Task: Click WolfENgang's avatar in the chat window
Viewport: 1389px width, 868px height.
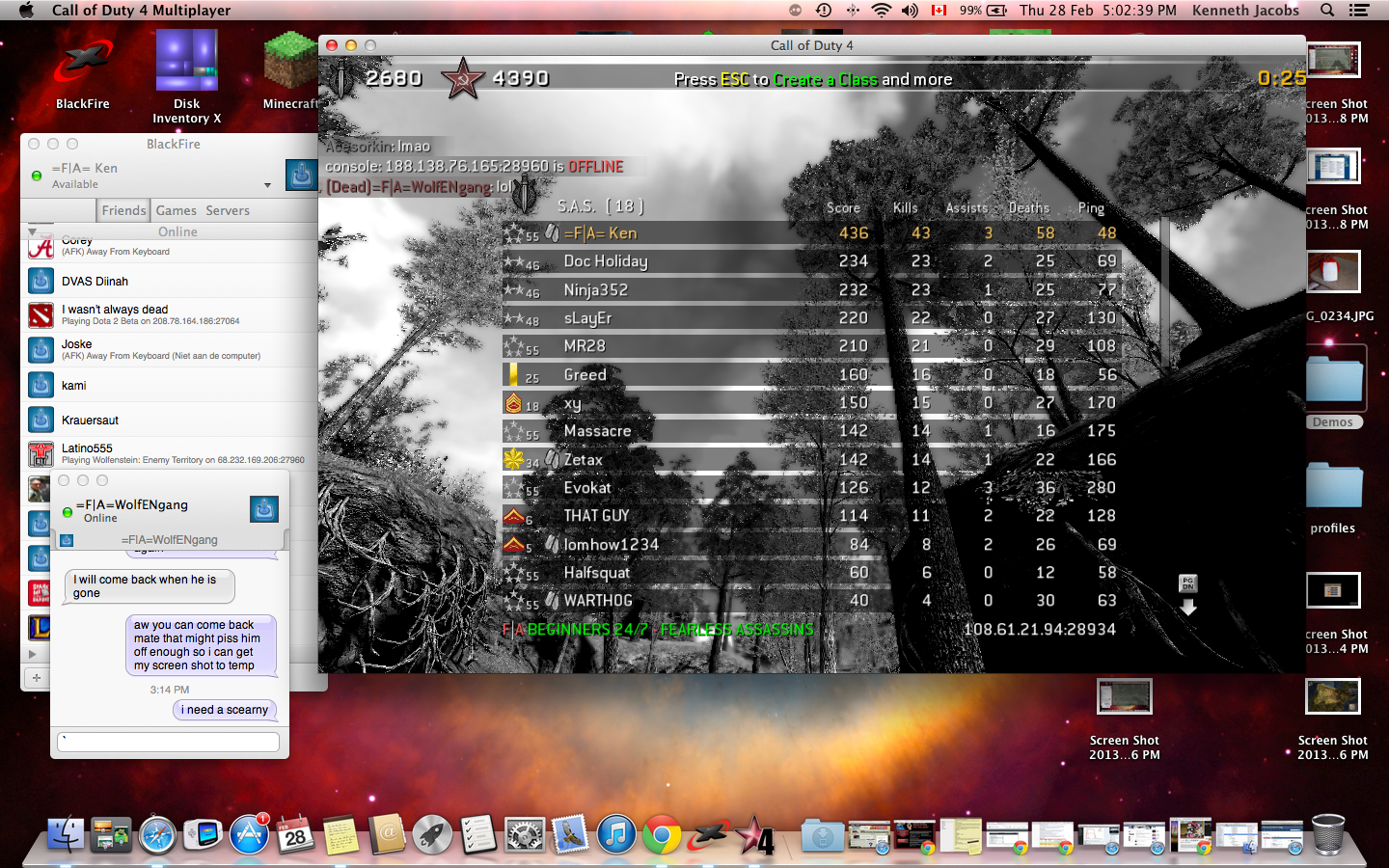Action: tap(264, 508)
